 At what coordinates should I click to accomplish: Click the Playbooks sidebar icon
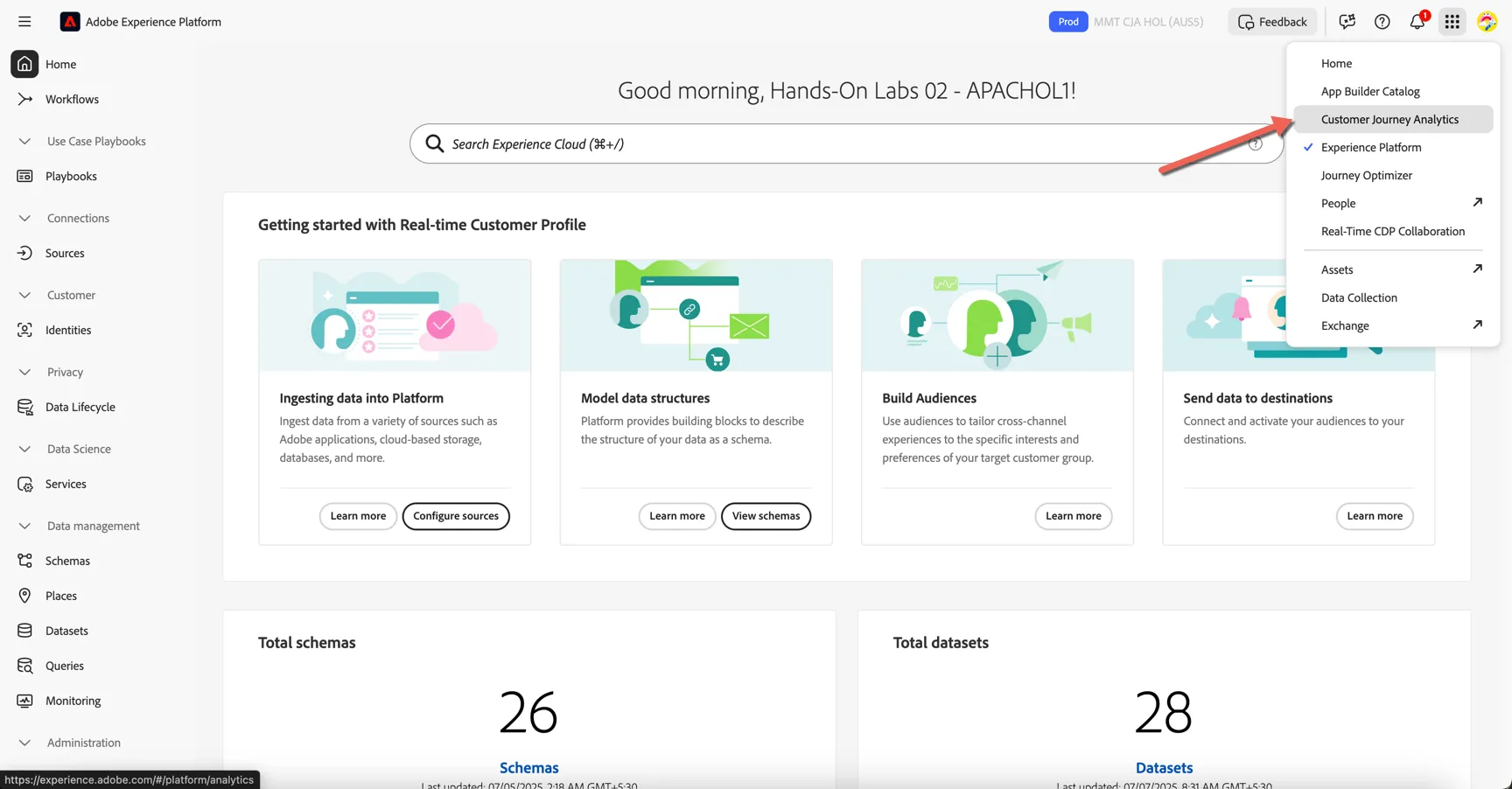point(24,176)
